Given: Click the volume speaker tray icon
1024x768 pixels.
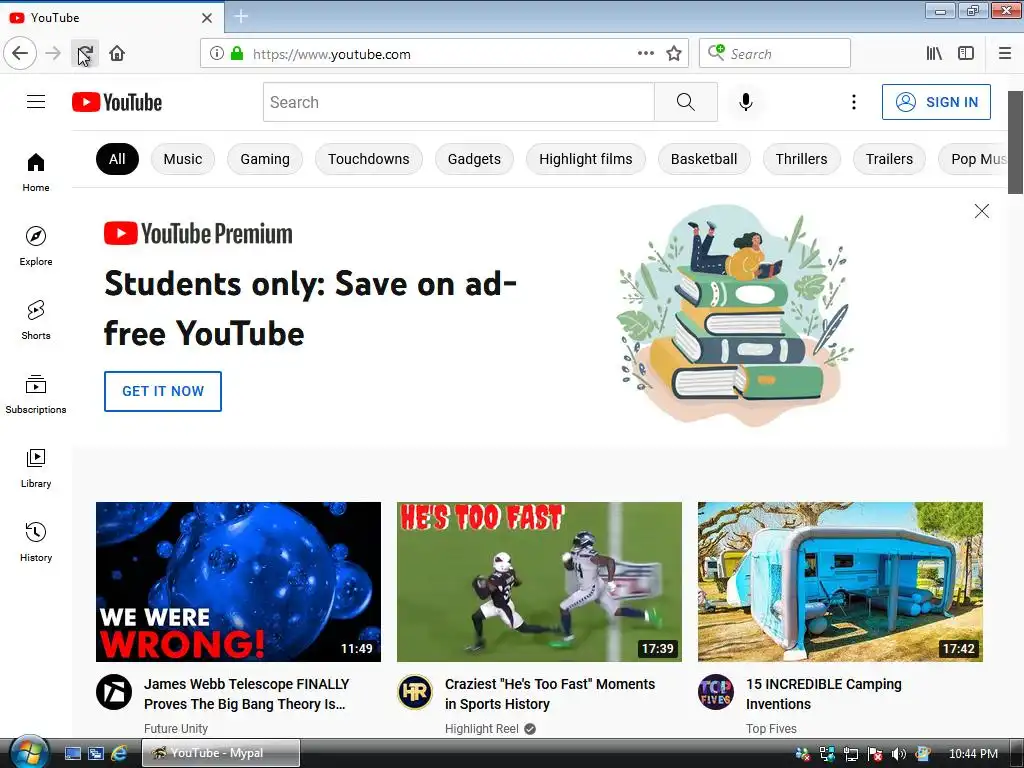Looking at the screenshot, I should 899,754.
